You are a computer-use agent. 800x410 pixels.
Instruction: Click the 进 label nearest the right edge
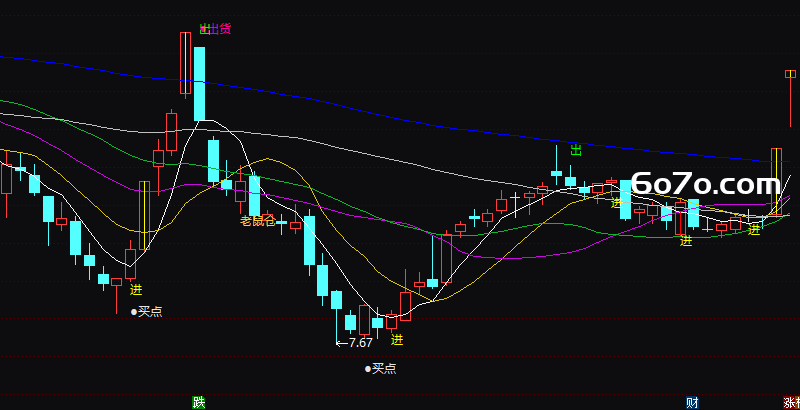(754, 230)
